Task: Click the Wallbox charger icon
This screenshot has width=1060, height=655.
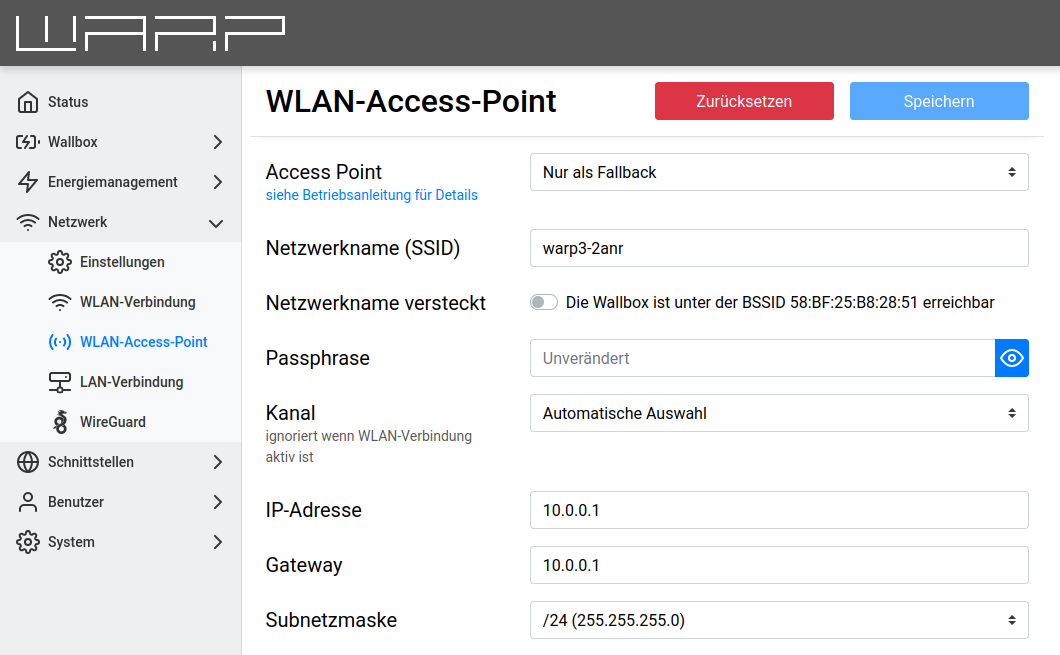Action: 28,142
